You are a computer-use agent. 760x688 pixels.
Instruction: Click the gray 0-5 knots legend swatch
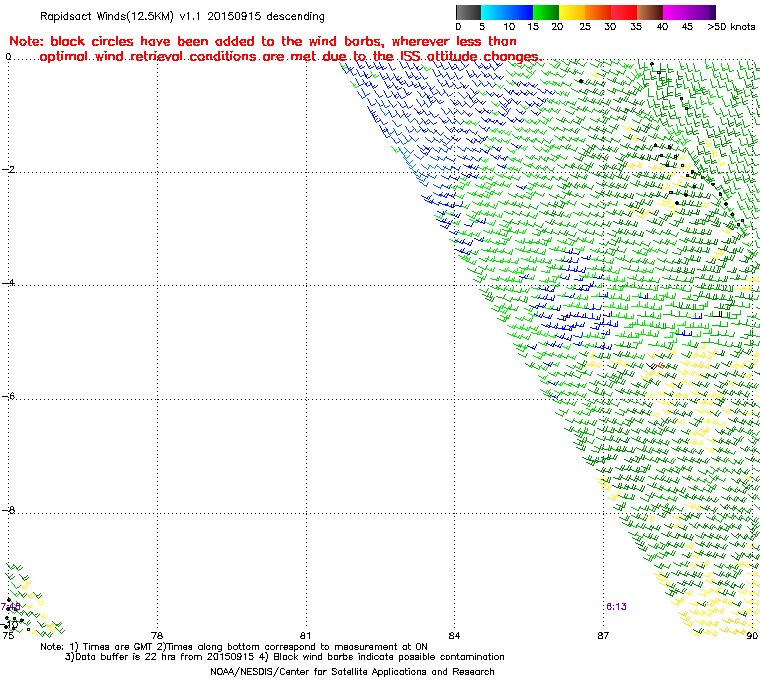[x=468, y=12]
